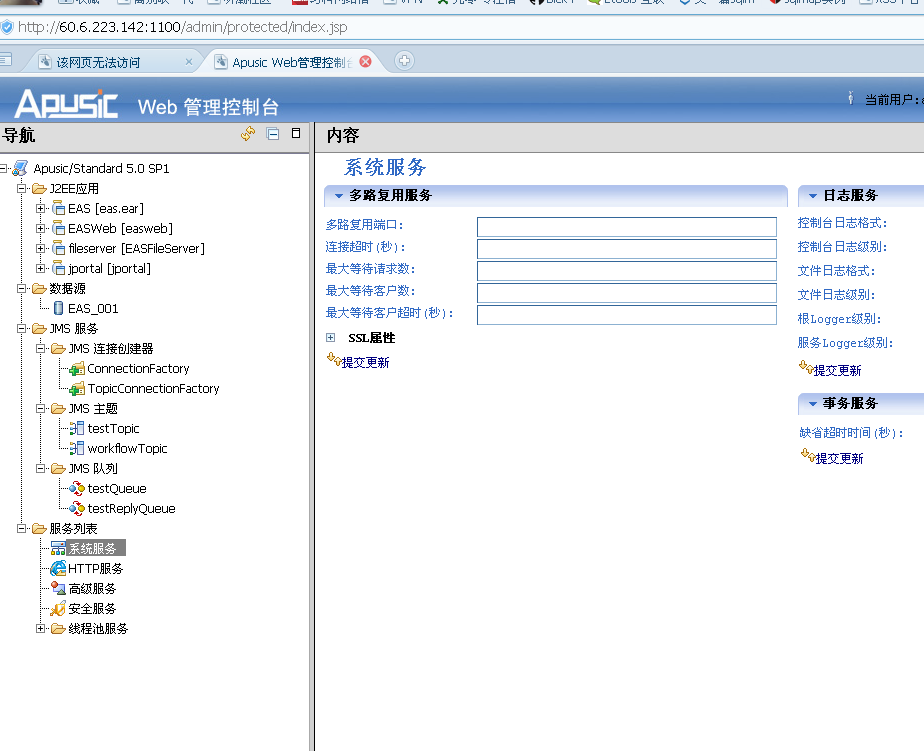
Task: Click the Apusic/Standard 5.0 SP1 server icon
Action: 21,168
